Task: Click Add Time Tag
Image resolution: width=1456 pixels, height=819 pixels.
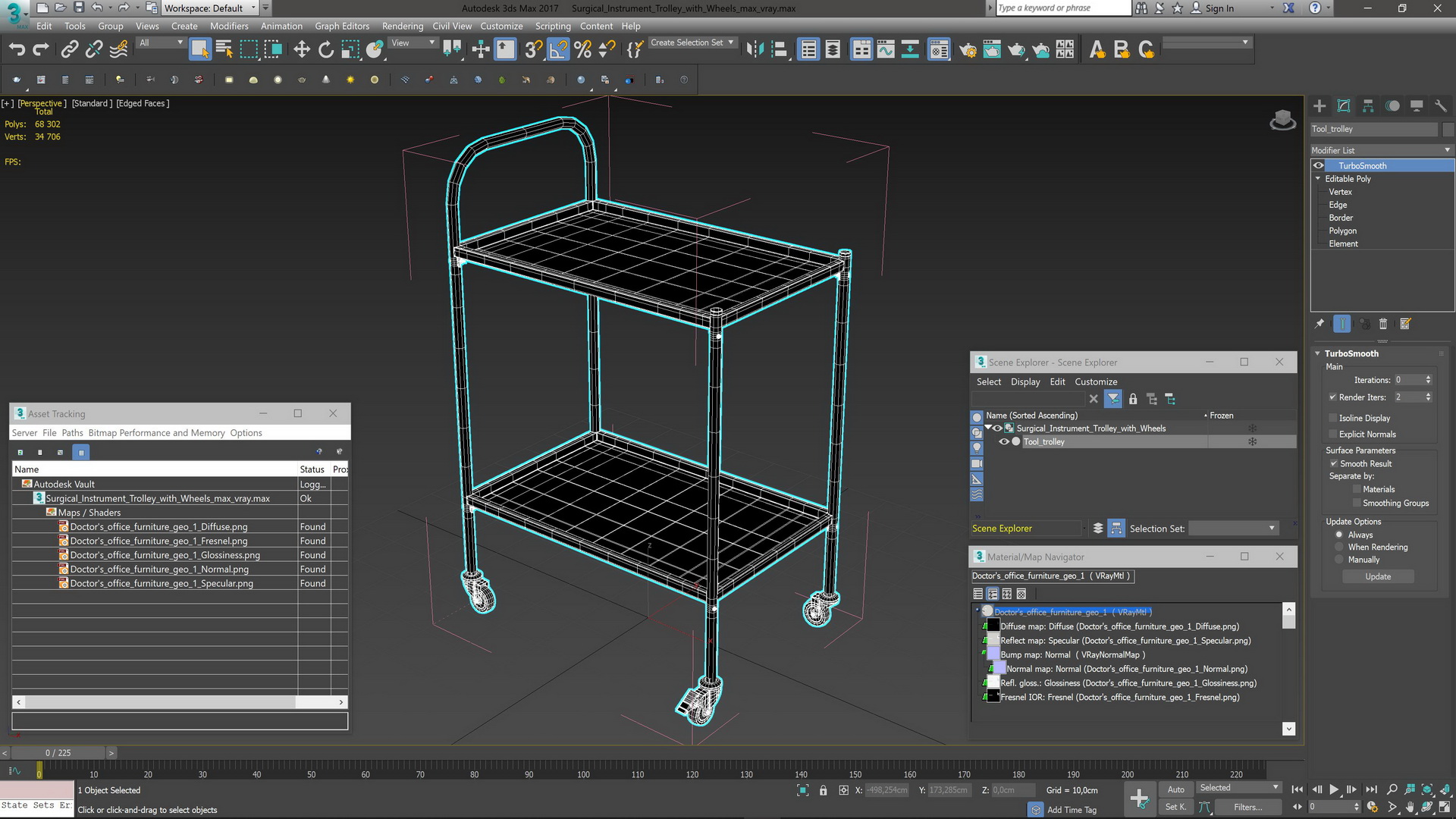Action: 1072,810
